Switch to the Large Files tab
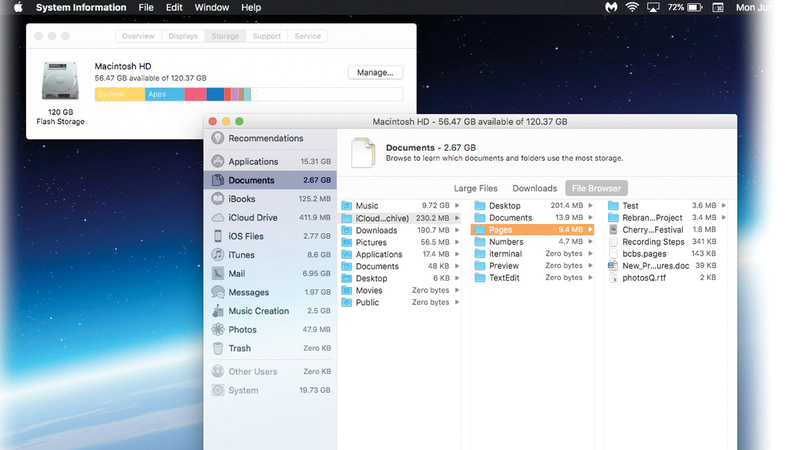The image size is (800, 450). (475, 188)
